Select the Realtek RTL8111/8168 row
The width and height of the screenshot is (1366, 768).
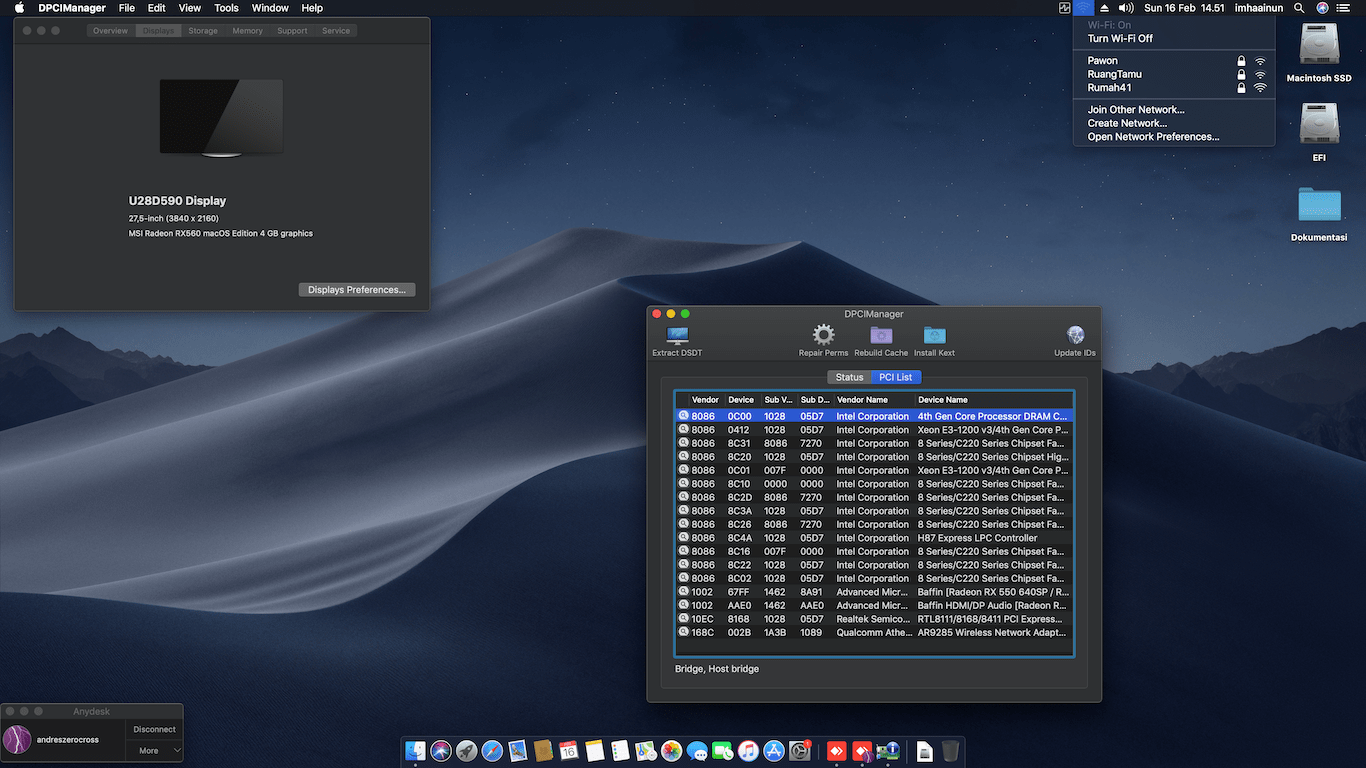(874, 619)
